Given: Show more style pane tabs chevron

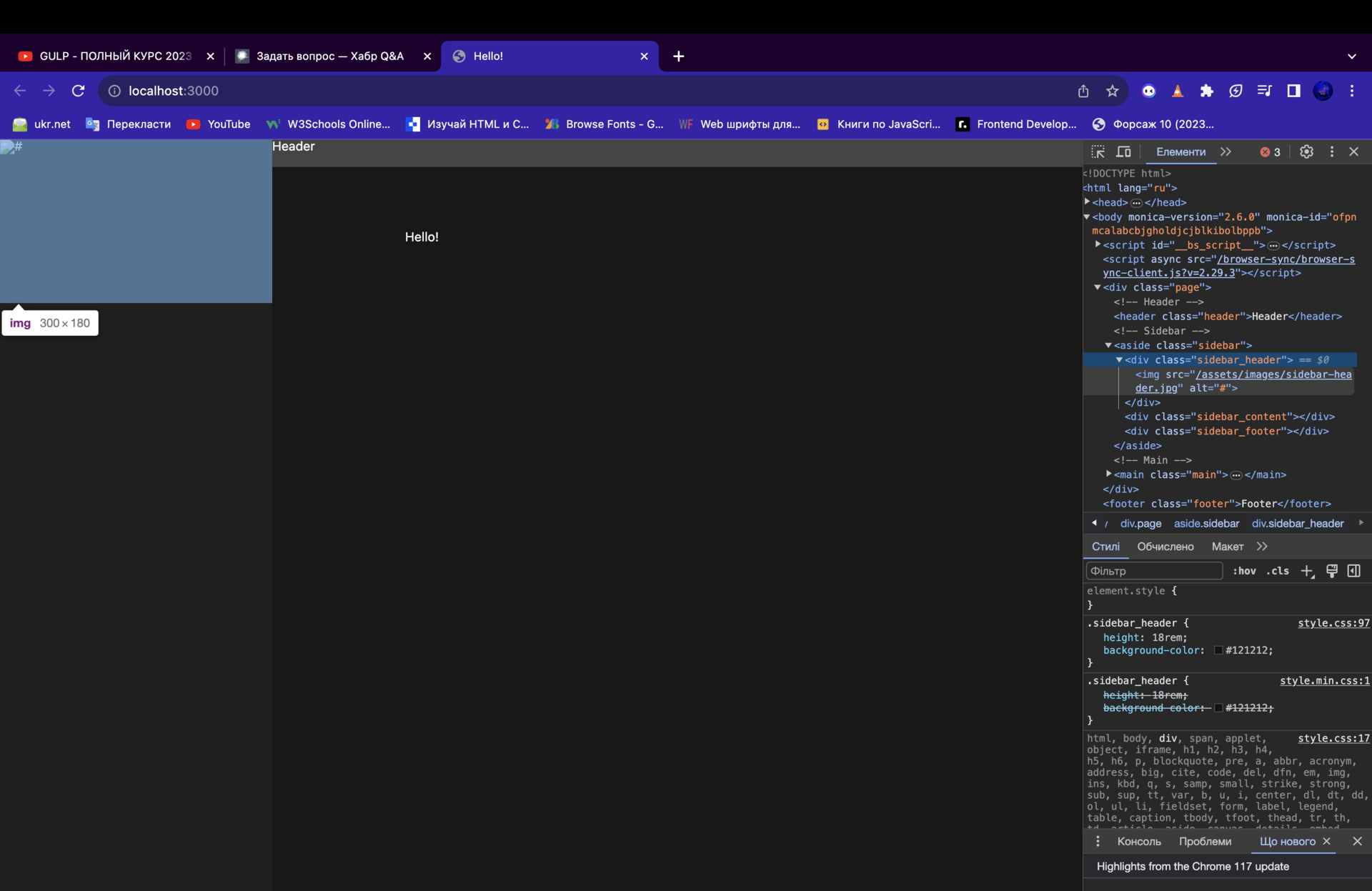Looking at the screenshot, I should point(1262,547).
